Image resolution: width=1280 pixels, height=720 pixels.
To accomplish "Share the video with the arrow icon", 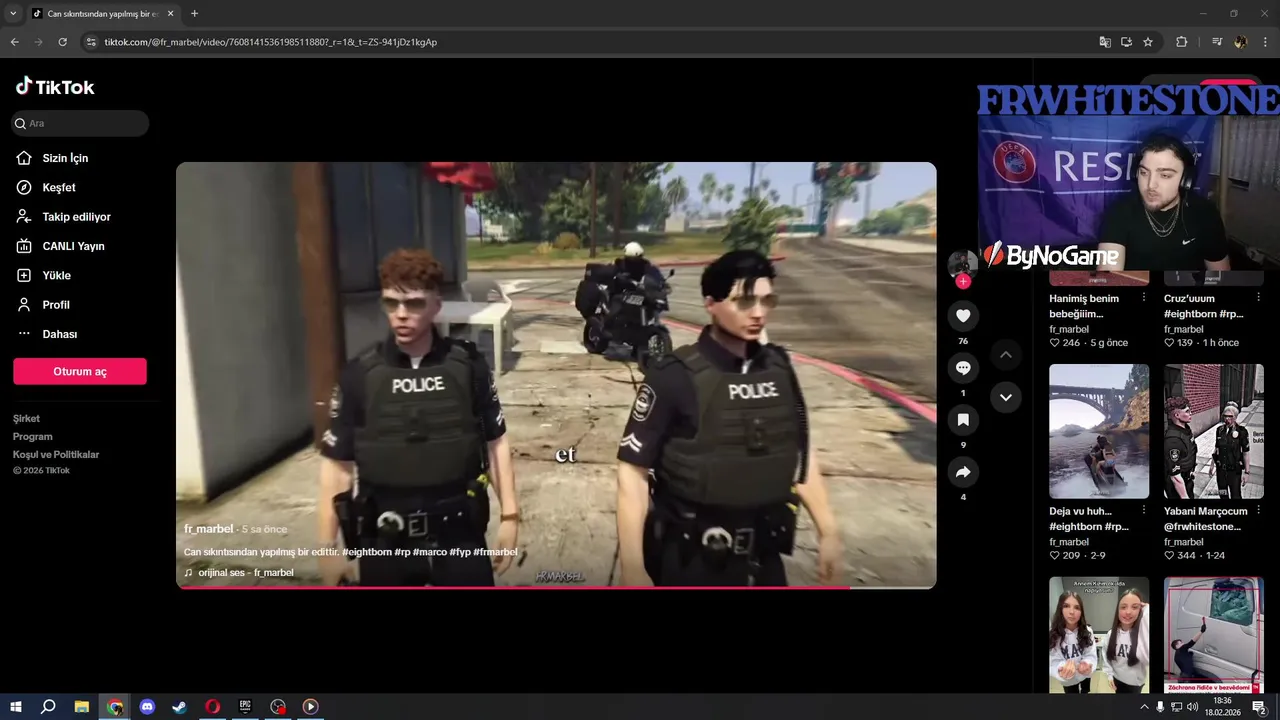I will coord(963,472).
